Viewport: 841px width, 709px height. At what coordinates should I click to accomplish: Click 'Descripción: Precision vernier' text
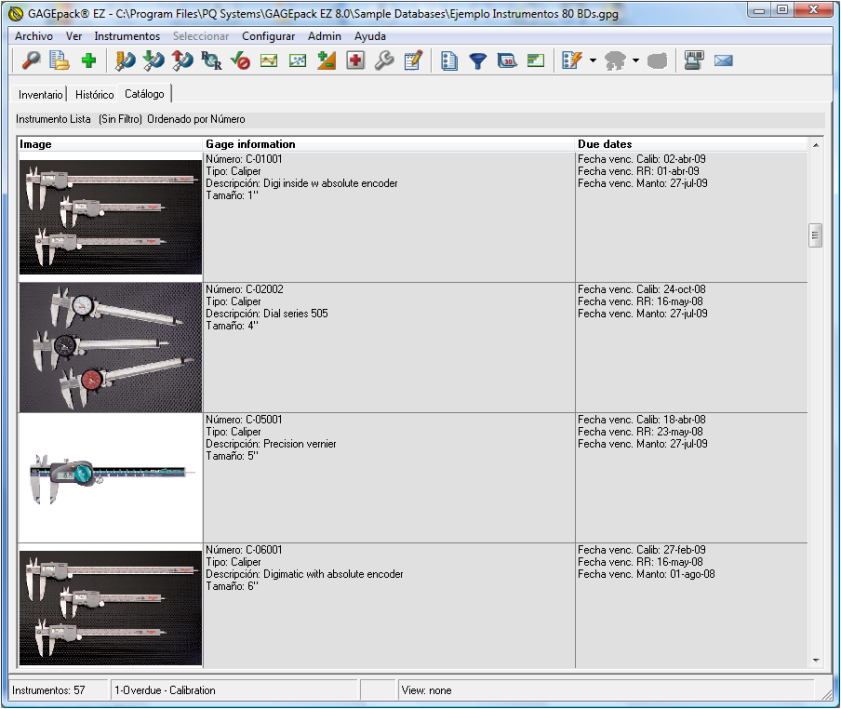(x=271, y=444)
